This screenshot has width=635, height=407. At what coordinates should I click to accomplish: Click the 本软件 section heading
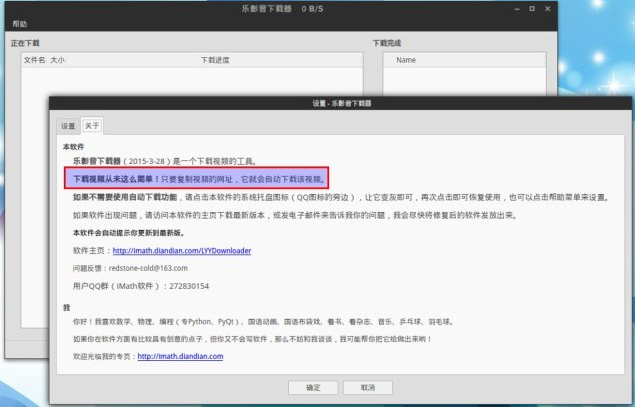pyautogui.click(x=73, y=147)
